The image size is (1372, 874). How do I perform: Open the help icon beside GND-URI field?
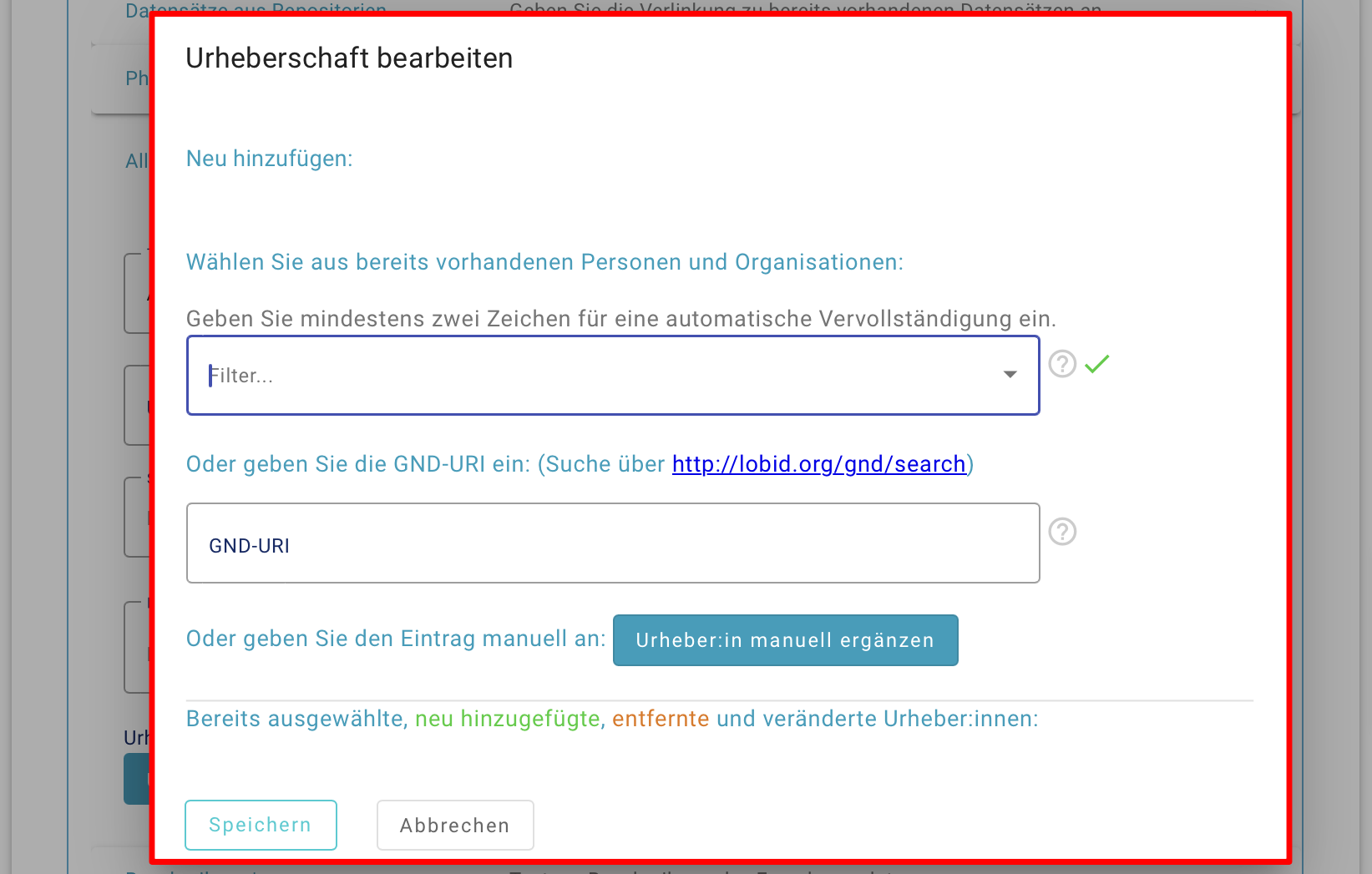tap(1062, 532)
